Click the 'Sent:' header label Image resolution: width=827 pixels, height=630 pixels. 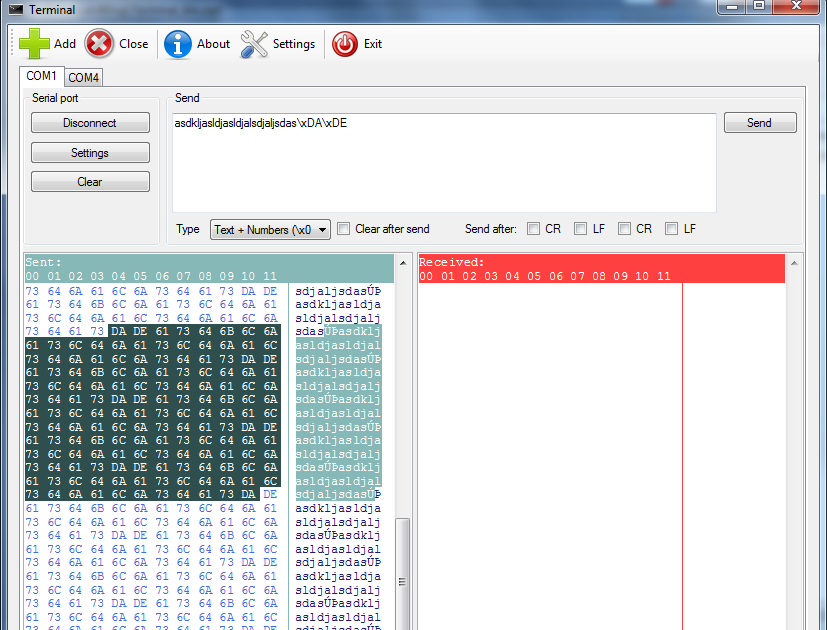(x=43, y=262)
